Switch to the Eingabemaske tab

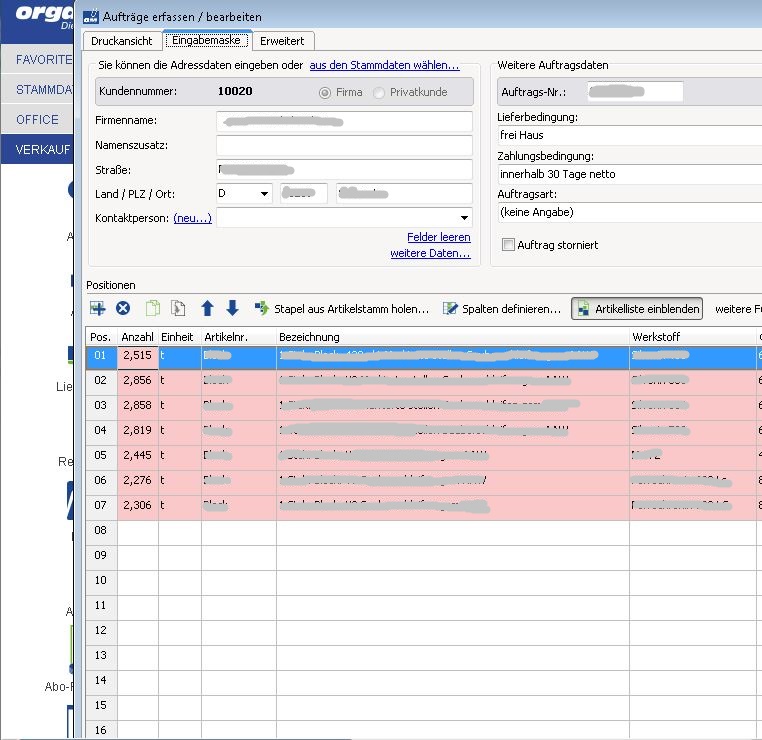click(x=207, y=40)
